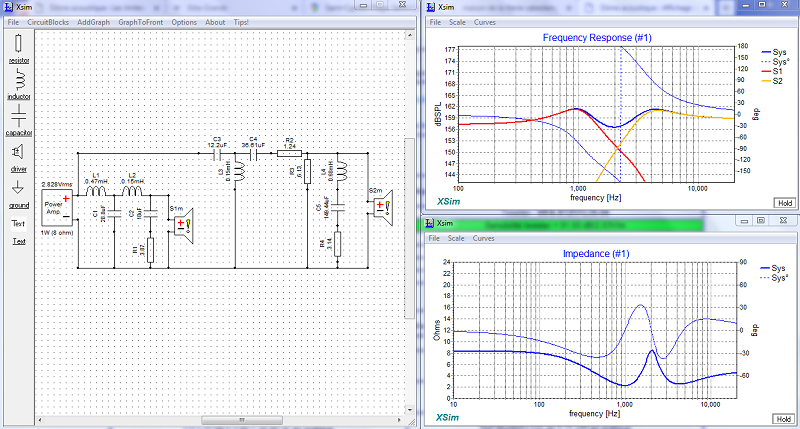Viewport: 800px width, 429px height.
Task: Select inductor L2 0.15mH in schematic
Action: pos(133,191)
